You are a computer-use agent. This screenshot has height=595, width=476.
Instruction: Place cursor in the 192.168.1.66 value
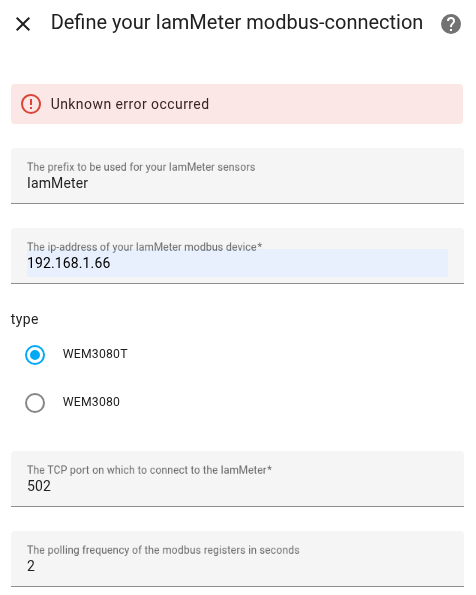[x=69, y=263]
